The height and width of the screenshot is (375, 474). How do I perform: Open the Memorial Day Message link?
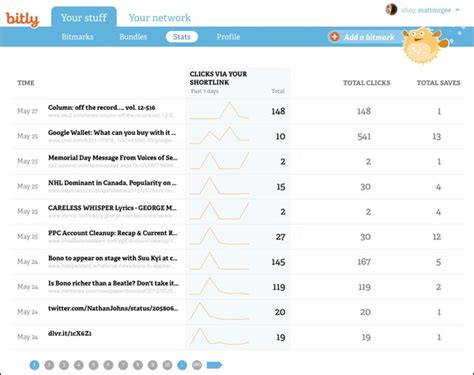[113, 157]
